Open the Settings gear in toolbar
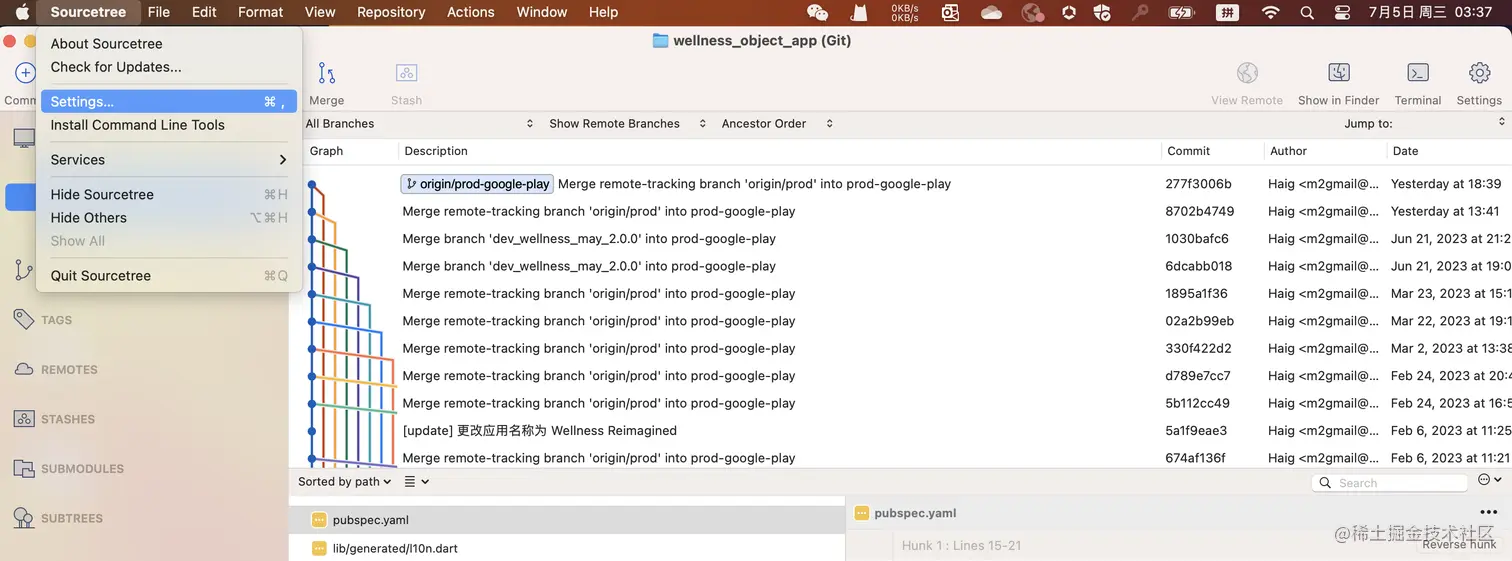This screenshot has height=561, width=1512. pos(1479,73)
